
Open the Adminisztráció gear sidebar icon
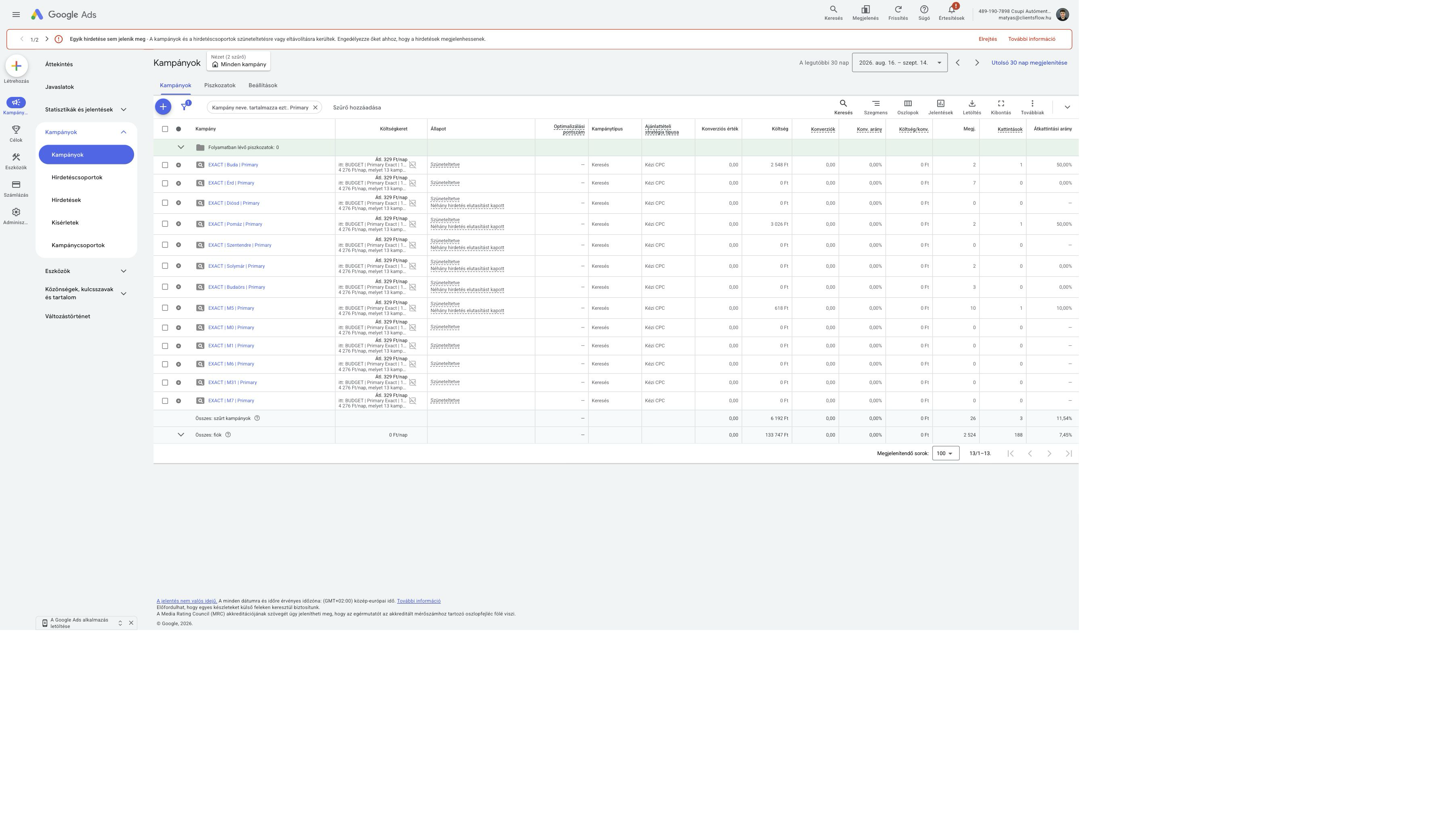[x=16, y=212]
